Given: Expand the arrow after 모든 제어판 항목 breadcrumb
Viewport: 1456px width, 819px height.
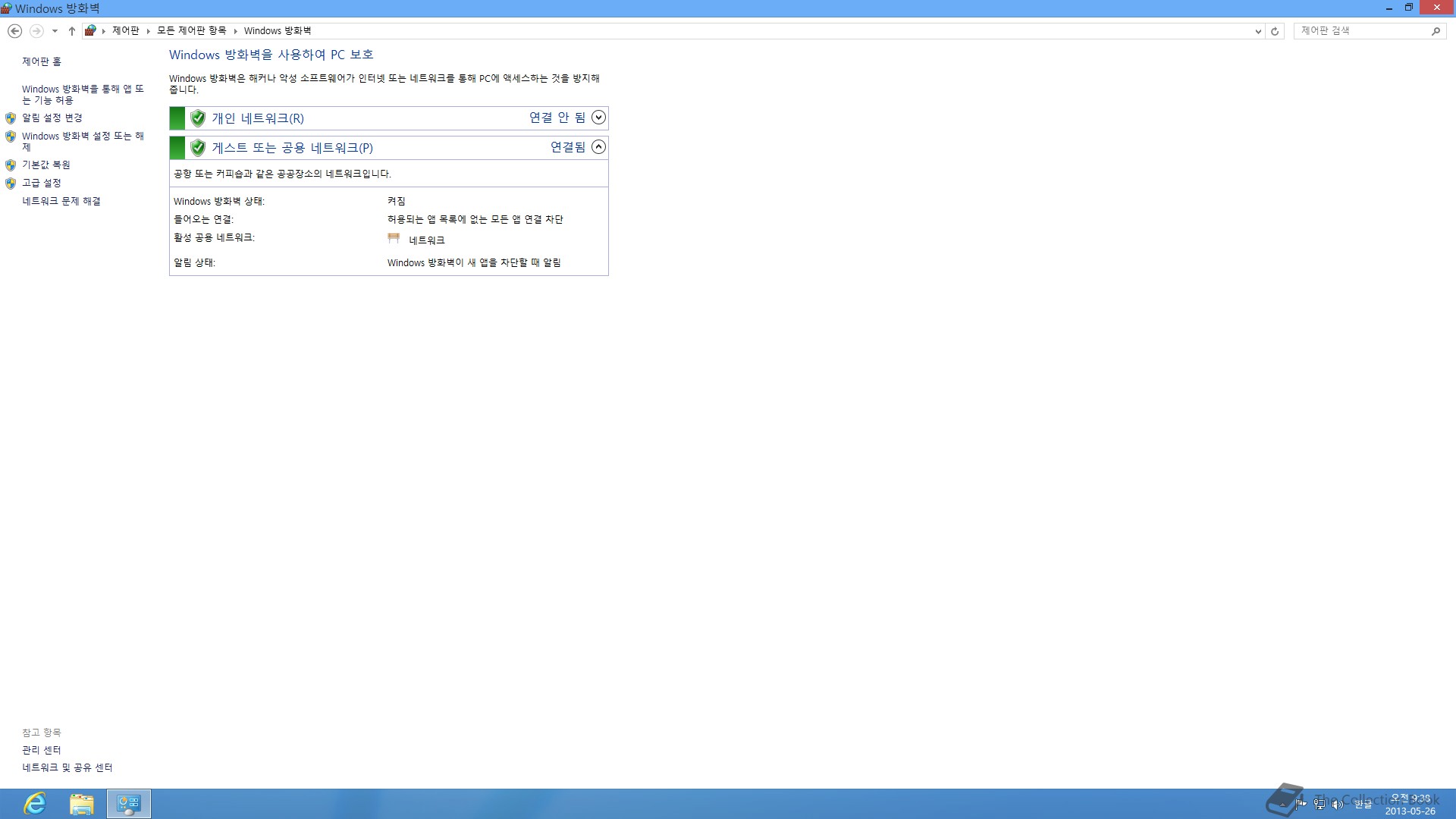Looking at the screenshot, I should pos(235,31).
